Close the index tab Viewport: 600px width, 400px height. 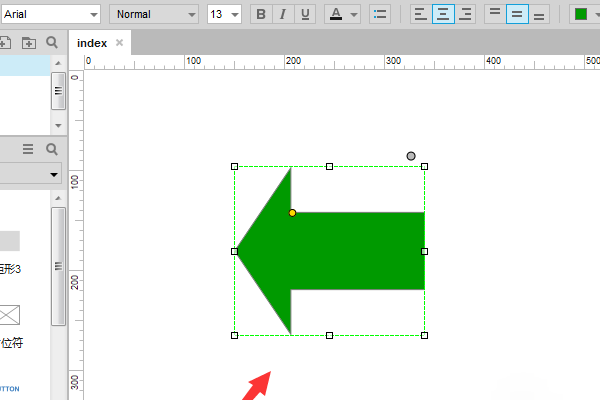tap(120, 43)
